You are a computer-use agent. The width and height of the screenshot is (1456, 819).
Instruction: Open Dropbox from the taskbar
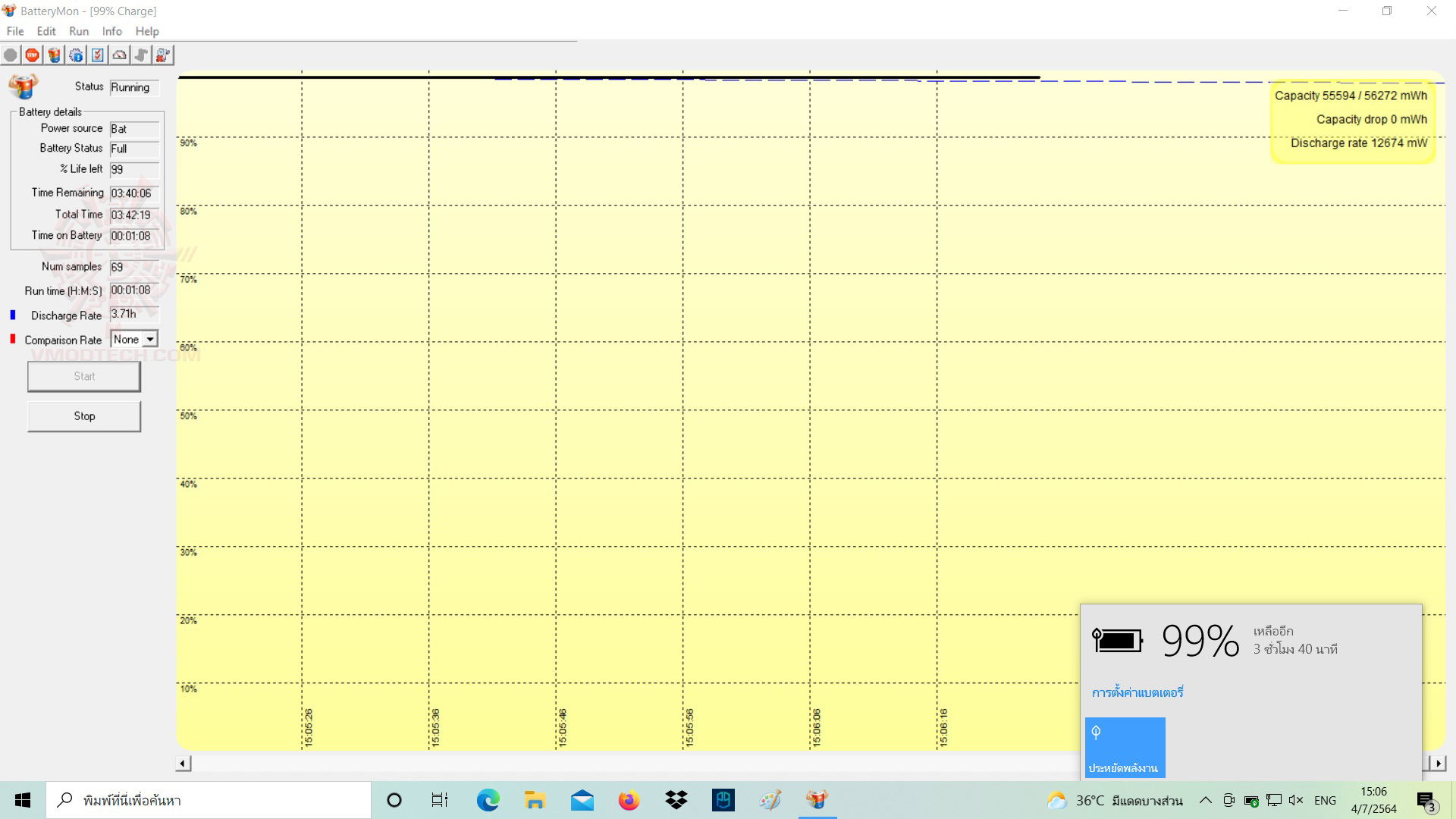(676, 800)
